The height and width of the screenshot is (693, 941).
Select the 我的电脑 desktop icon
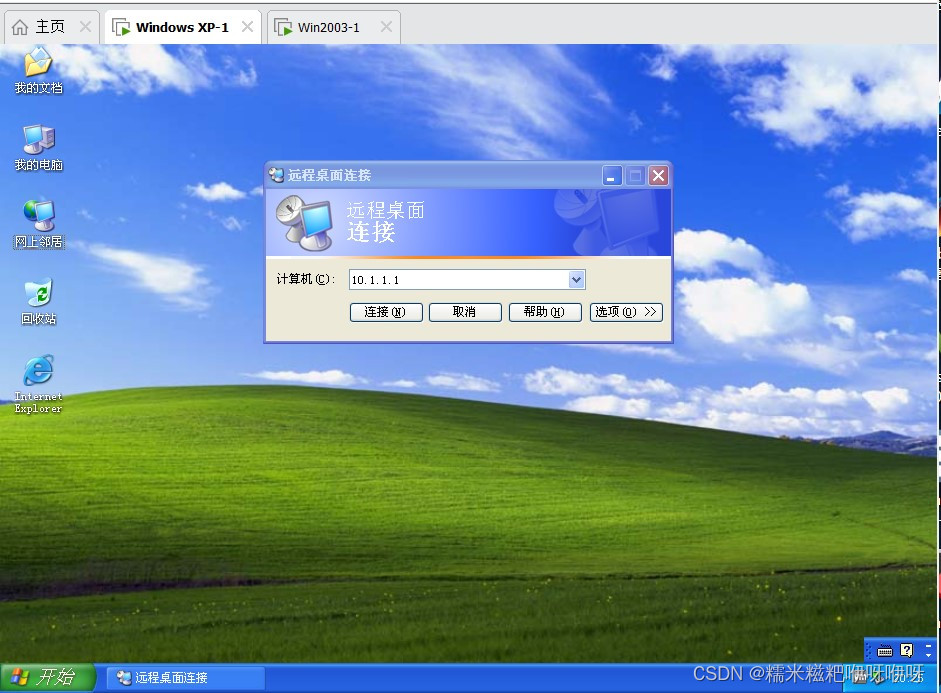click(x=38, y=148)
